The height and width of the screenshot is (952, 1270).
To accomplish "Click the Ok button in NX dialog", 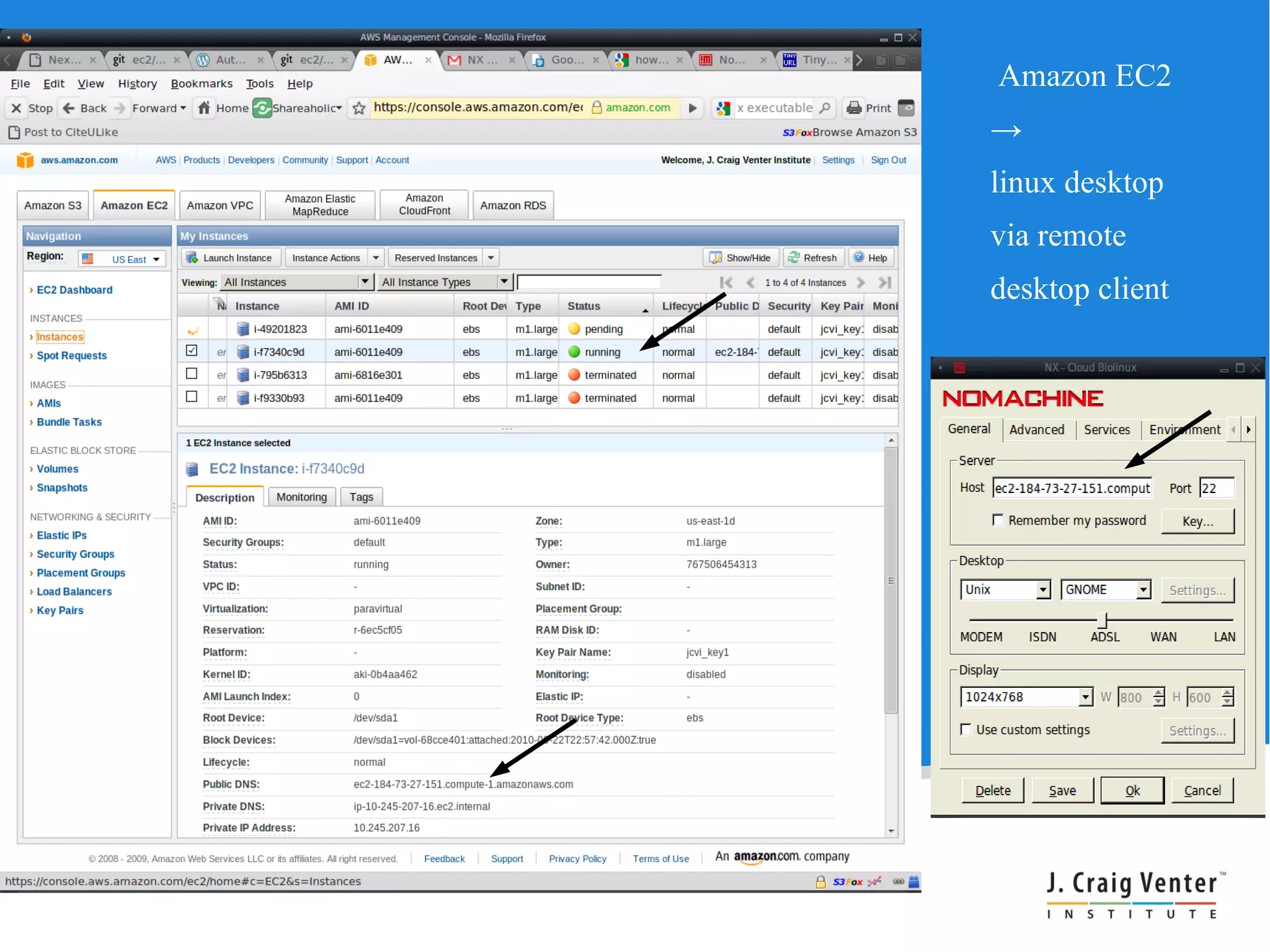I will pyautogui.click(x=1132, y=790).
